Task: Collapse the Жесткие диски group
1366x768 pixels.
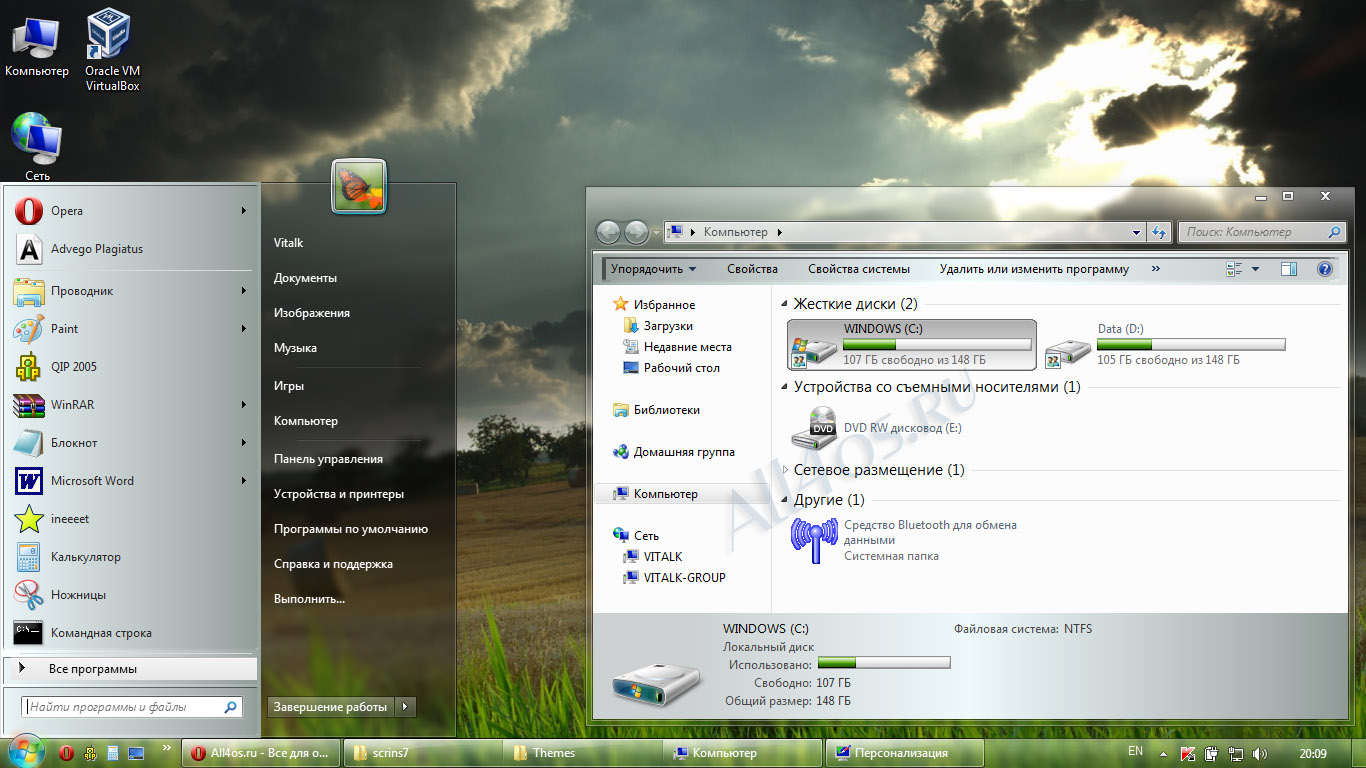Action: tap(786, 304)
